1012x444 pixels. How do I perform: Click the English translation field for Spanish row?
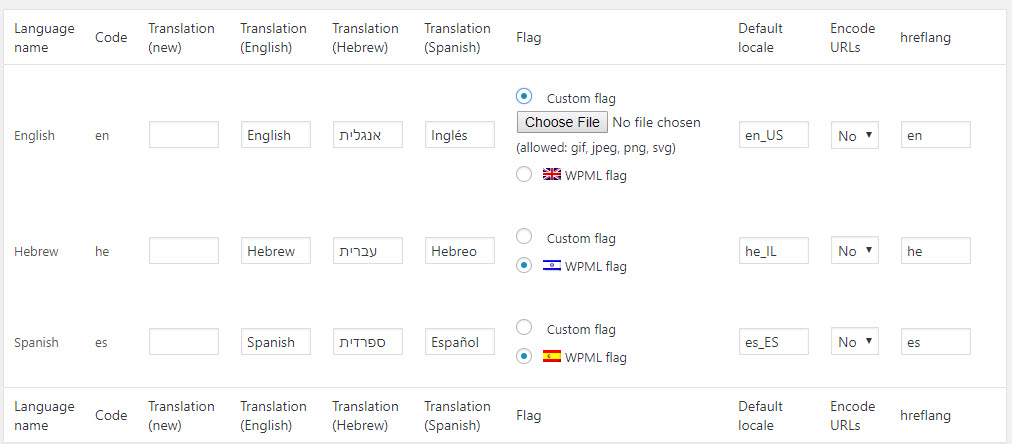coord(276,342)
